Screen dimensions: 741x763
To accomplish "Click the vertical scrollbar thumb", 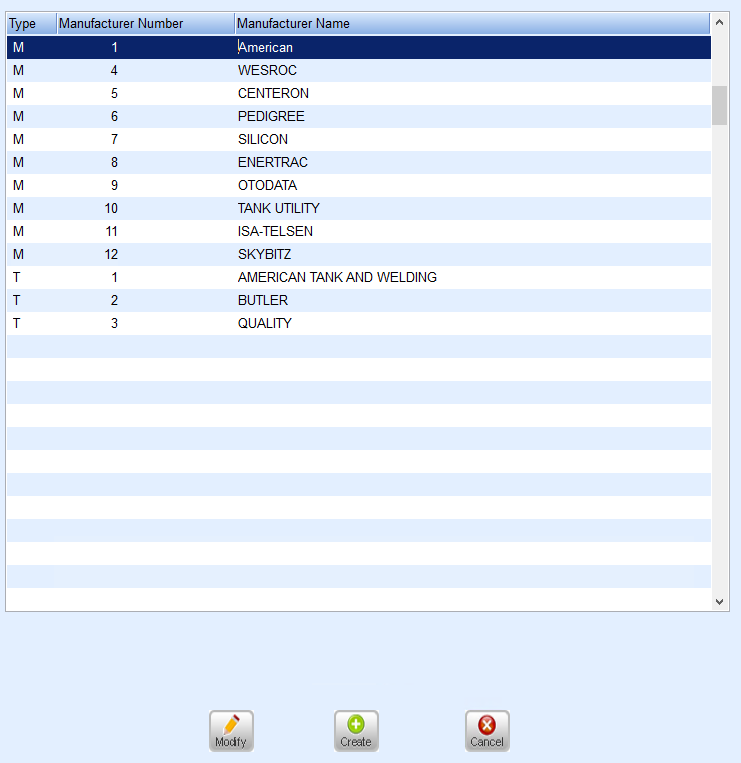I will click(720, 106).
